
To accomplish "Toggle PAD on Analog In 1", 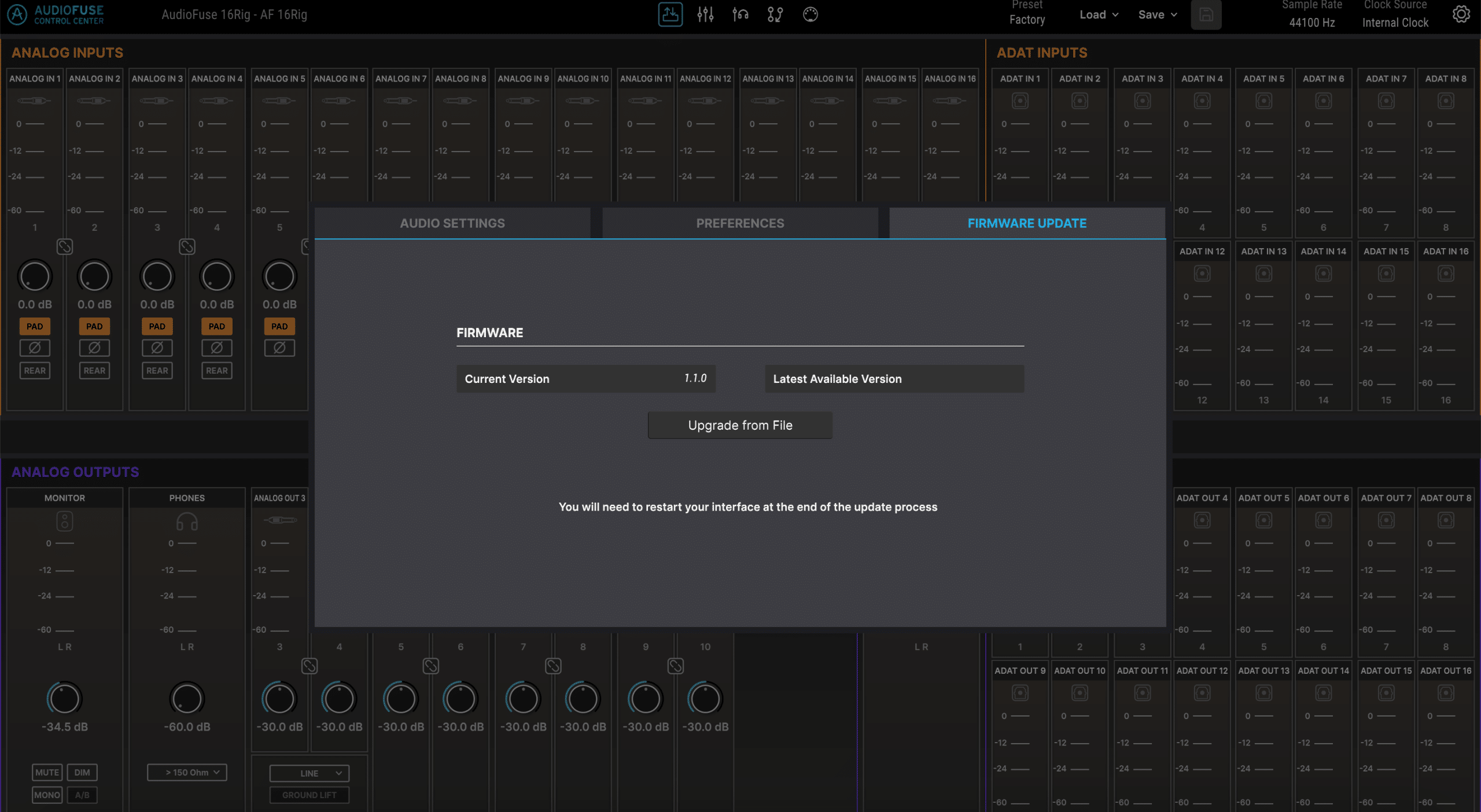I will click(35, 326).
